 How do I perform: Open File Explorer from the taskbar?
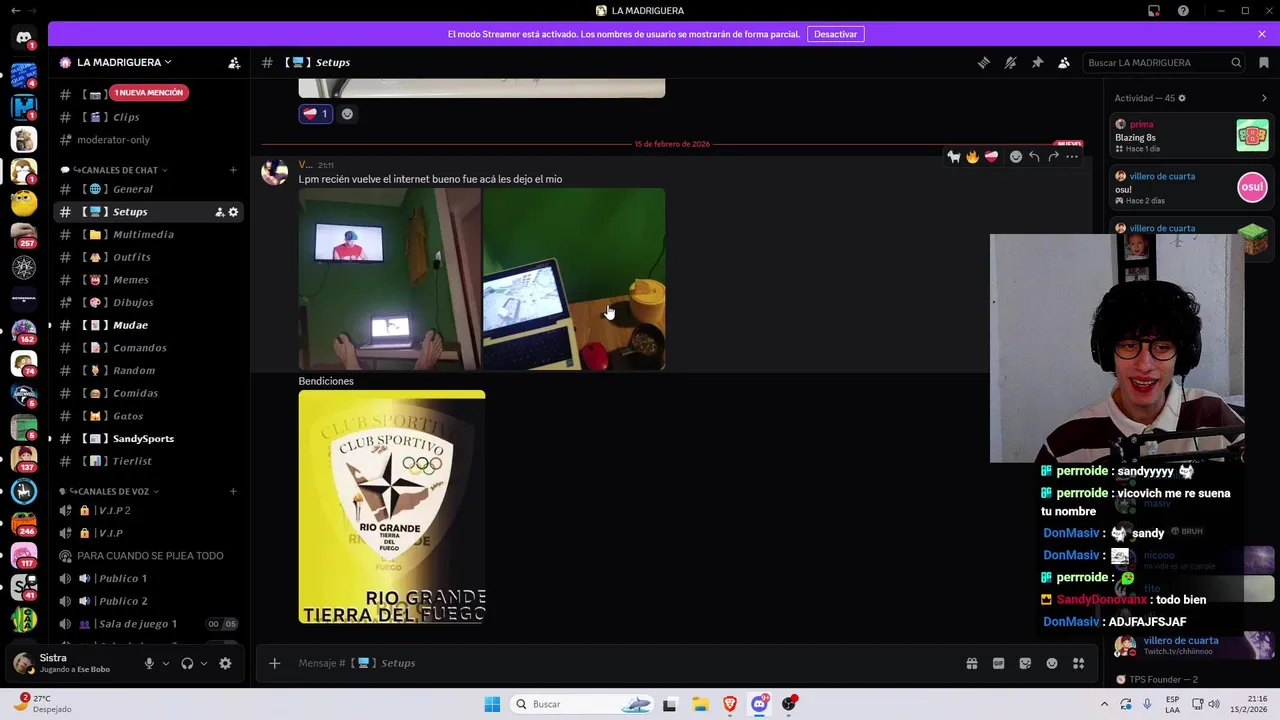pos(700,704)
